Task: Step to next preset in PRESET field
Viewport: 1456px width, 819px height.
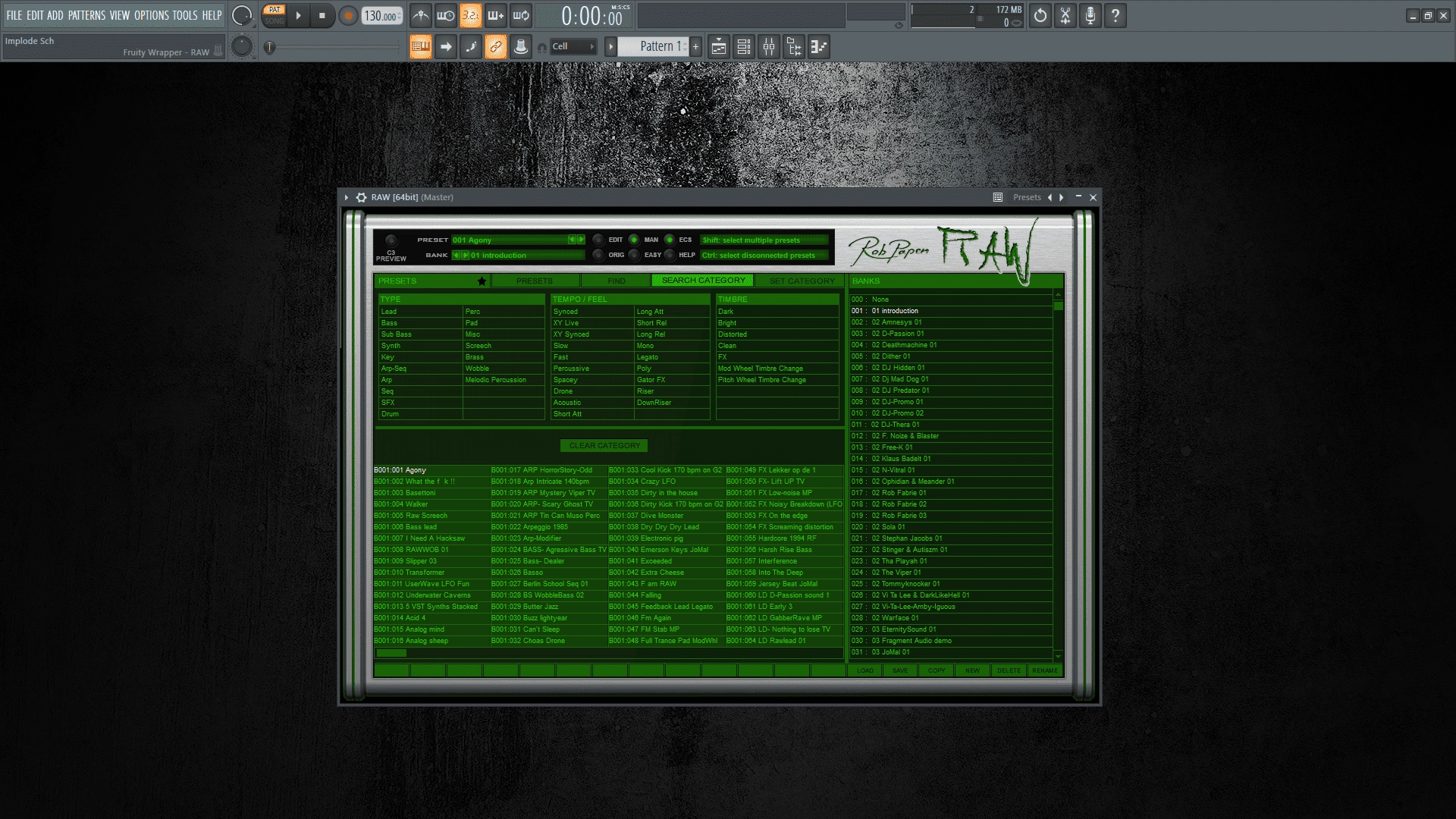Action: click(x=581, y=240)
